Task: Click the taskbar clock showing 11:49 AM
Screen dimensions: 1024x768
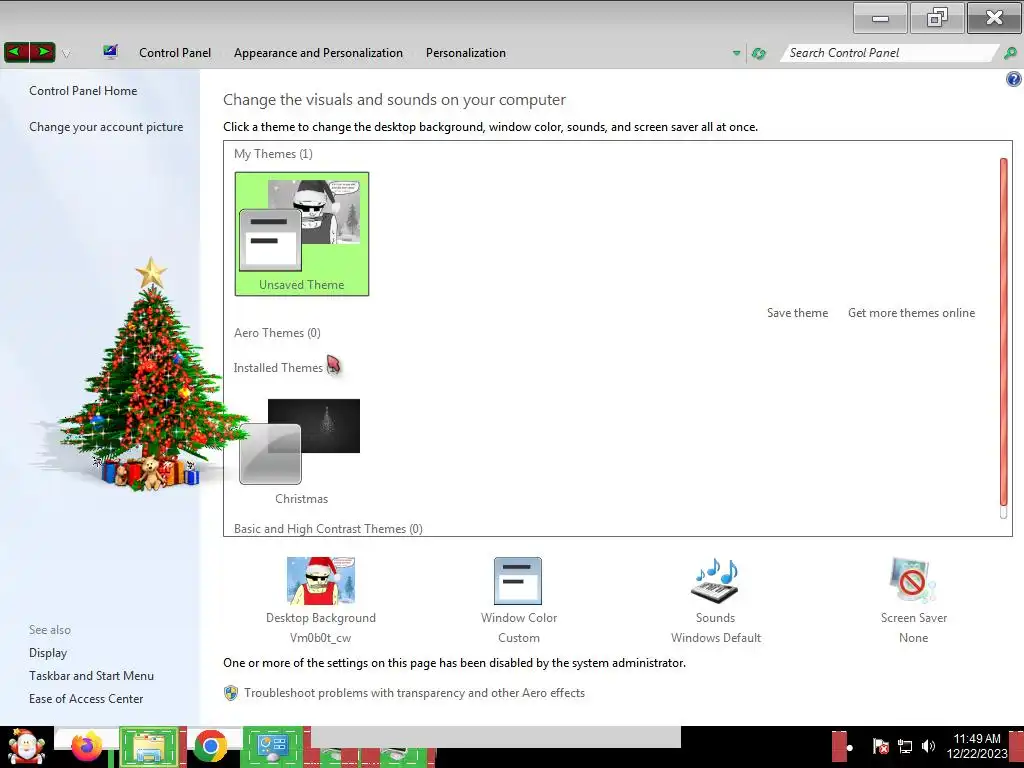Action: (977, 746)
